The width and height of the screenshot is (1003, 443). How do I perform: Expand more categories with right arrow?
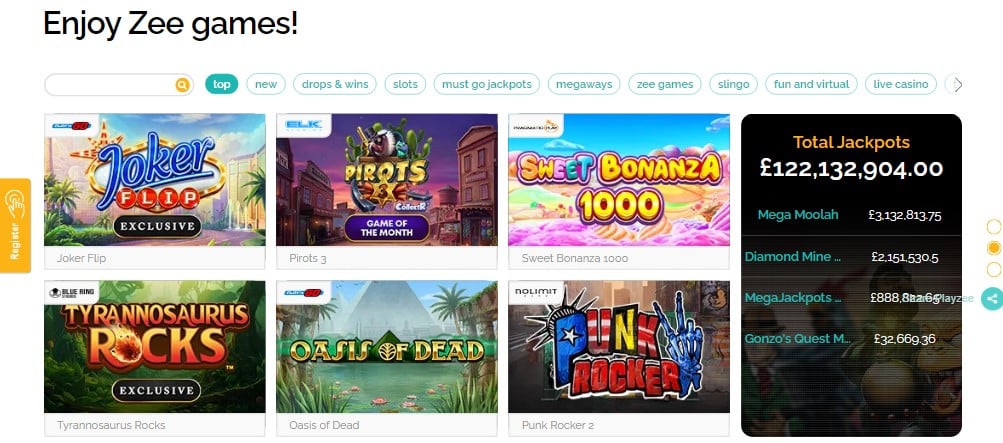tap(957, 84)
